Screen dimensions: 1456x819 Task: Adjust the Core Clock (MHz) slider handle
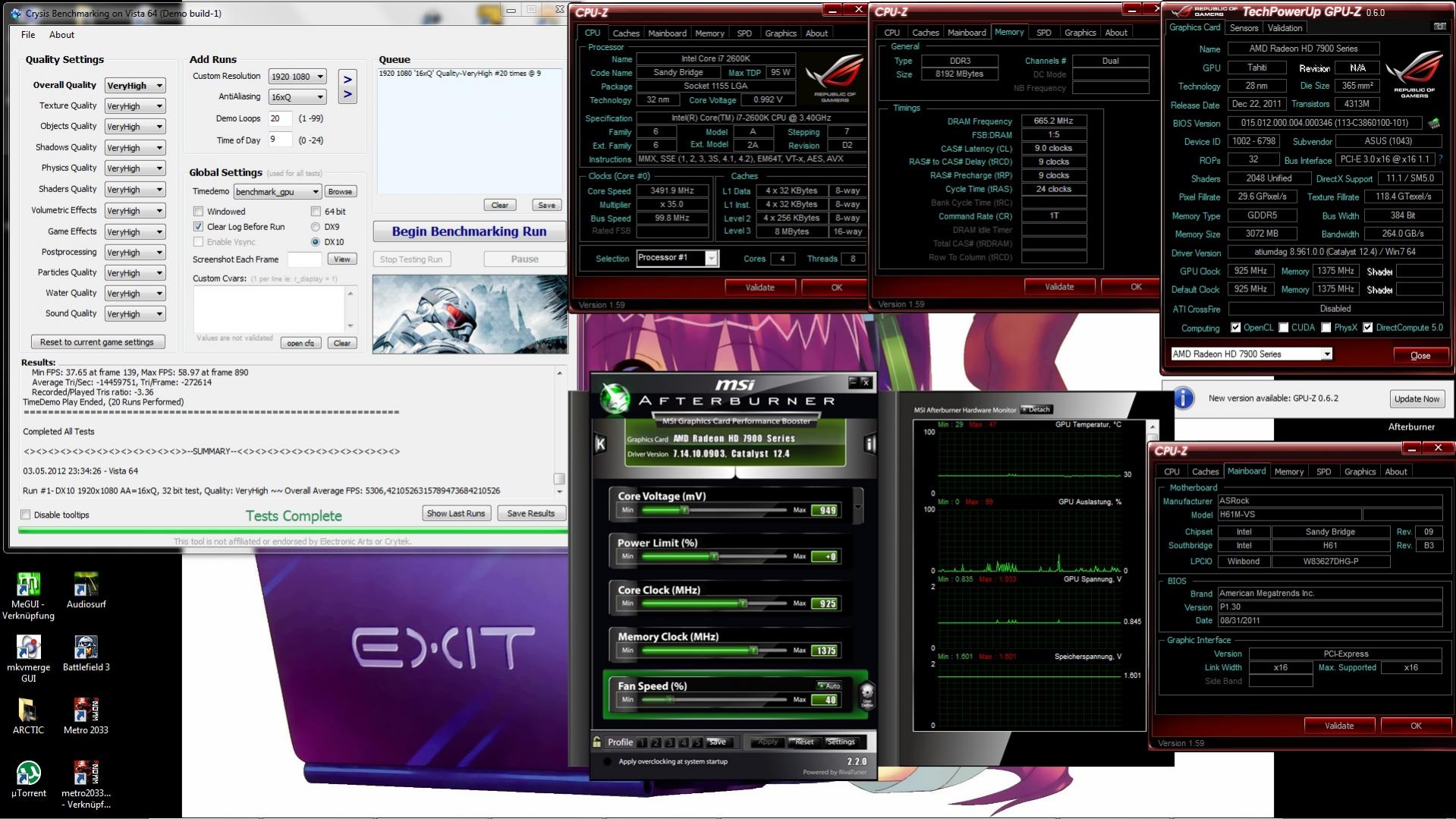[743, 603]
